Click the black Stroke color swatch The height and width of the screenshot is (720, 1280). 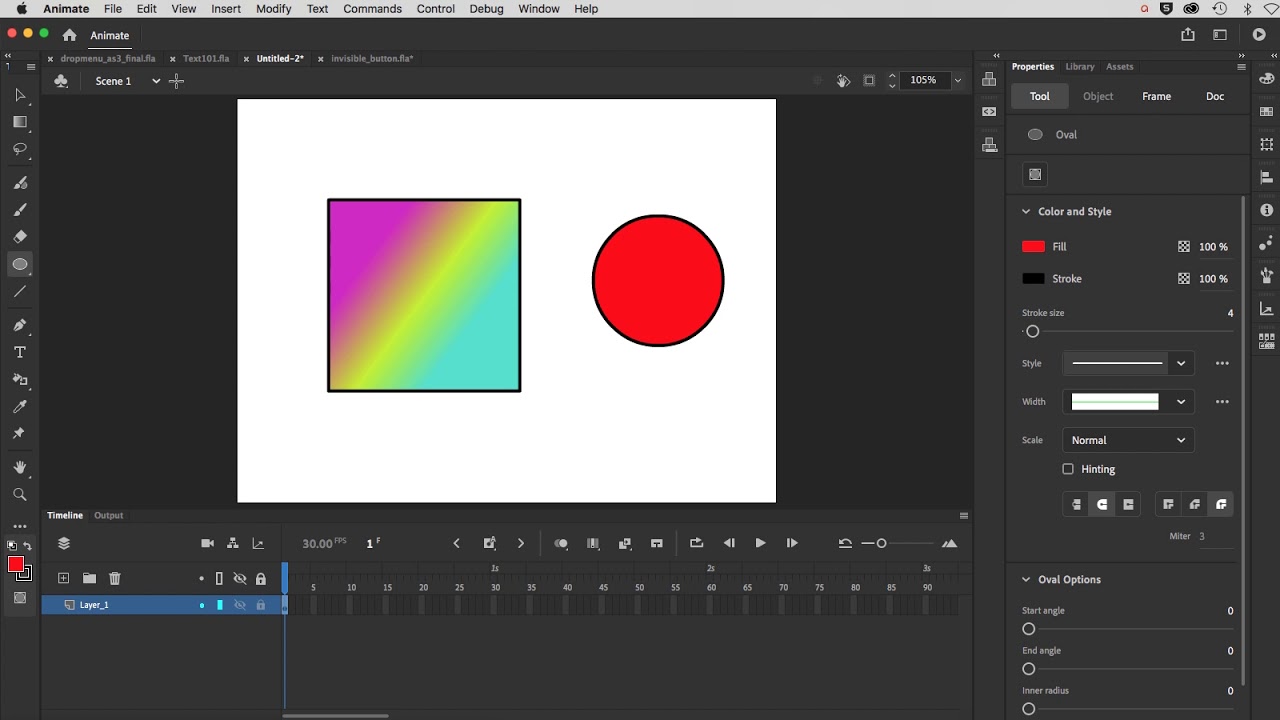[1033, 279]
